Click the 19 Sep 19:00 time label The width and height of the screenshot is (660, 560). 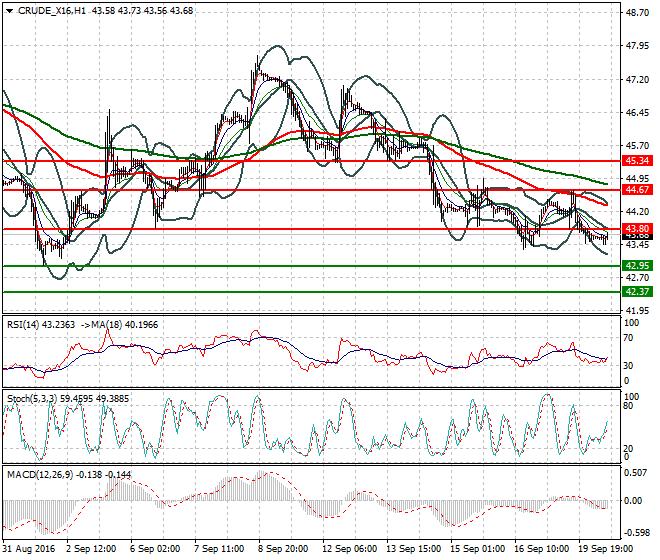coord(605,549)
